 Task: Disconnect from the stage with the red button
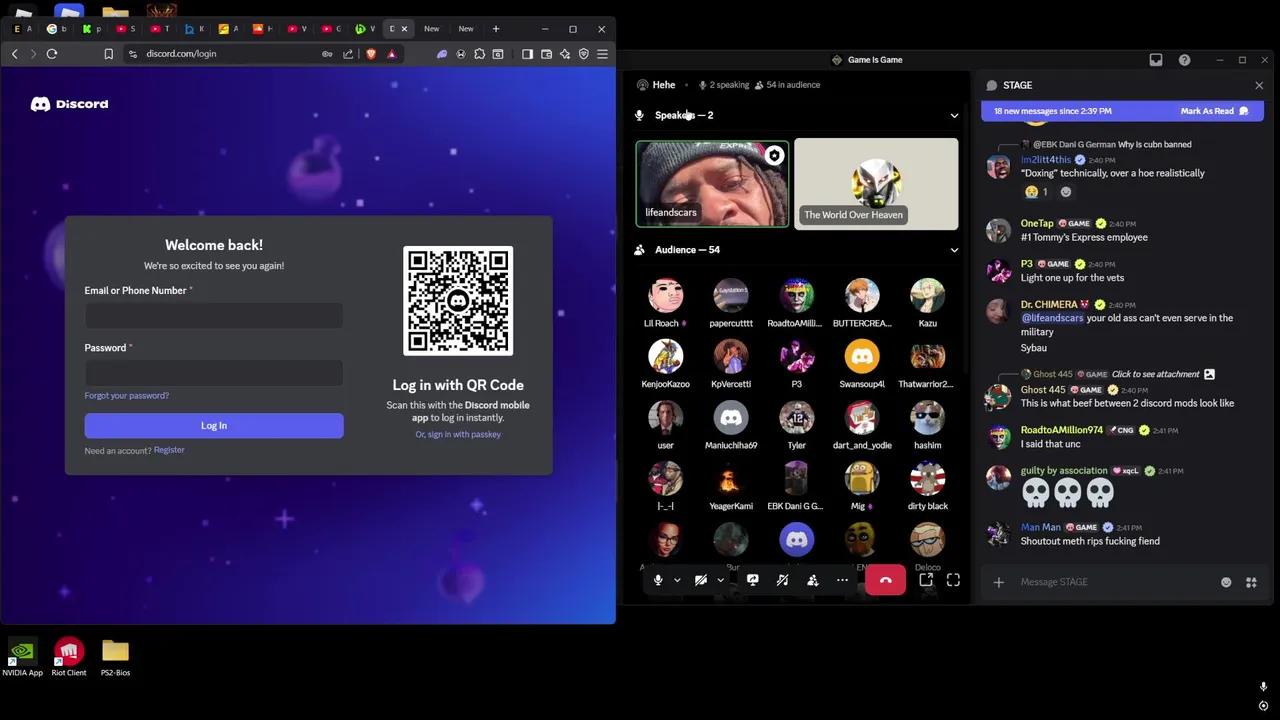point(885,580)
